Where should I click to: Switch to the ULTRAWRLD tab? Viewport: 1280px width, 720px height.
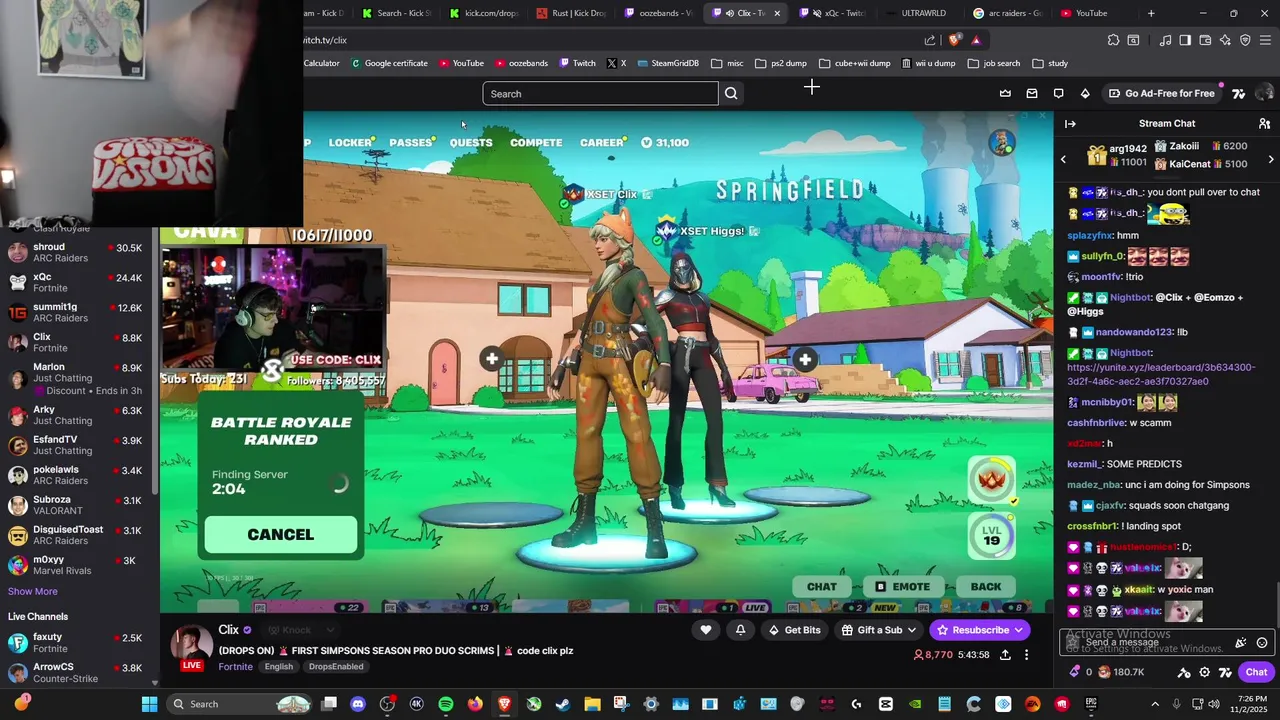(x=922, y=13)
